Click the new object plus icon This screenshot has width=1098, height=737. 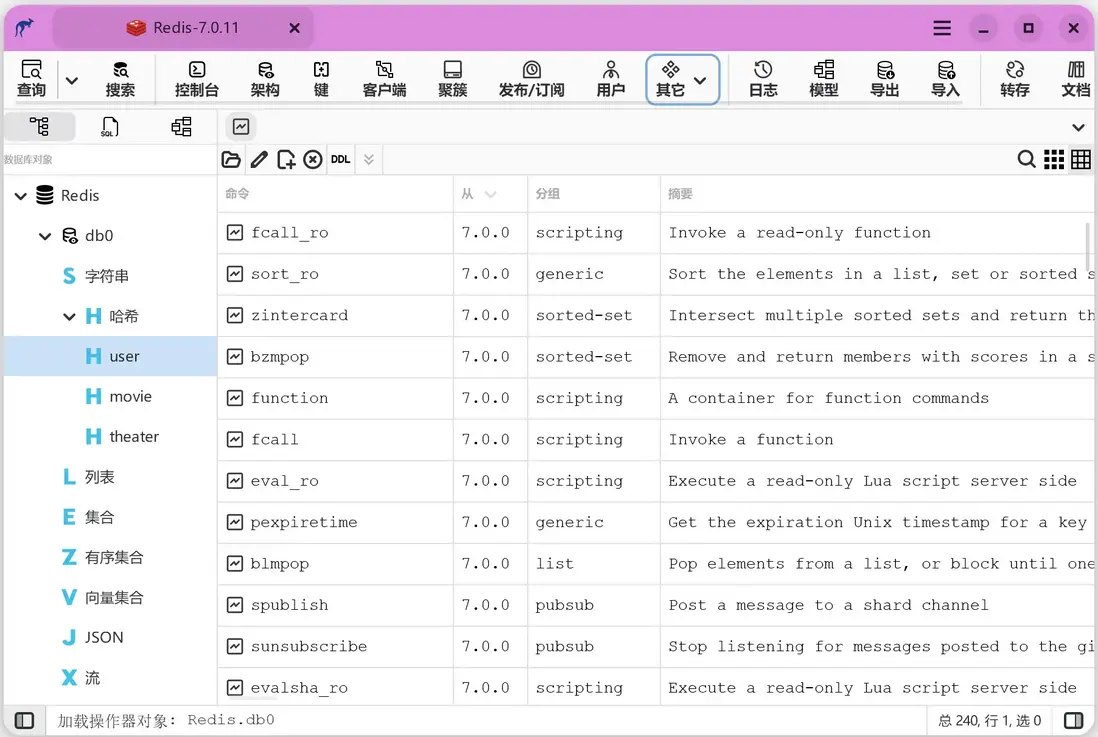coord(286,160)
